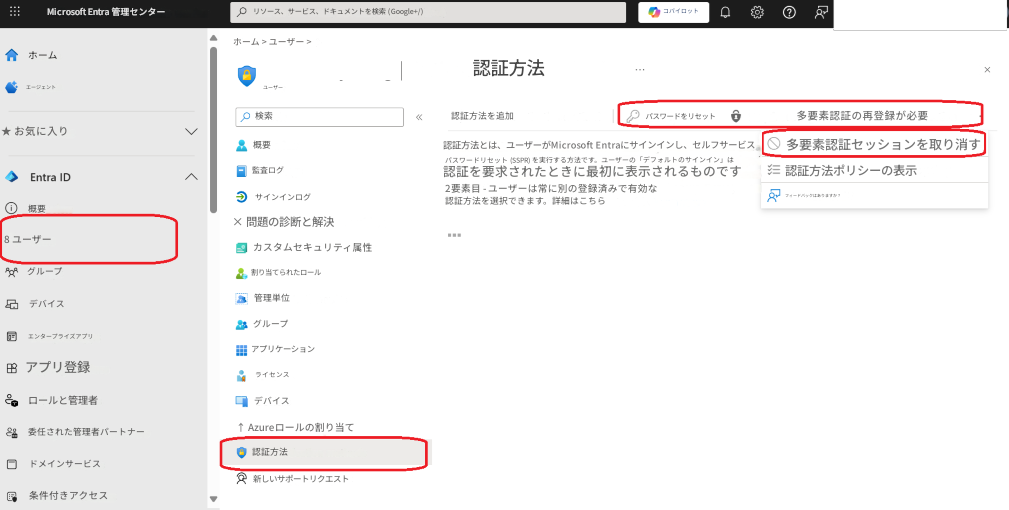Click 認証方法を追加 toolbar button
Screen dimensions: 1009x510
tap(482, 116)
